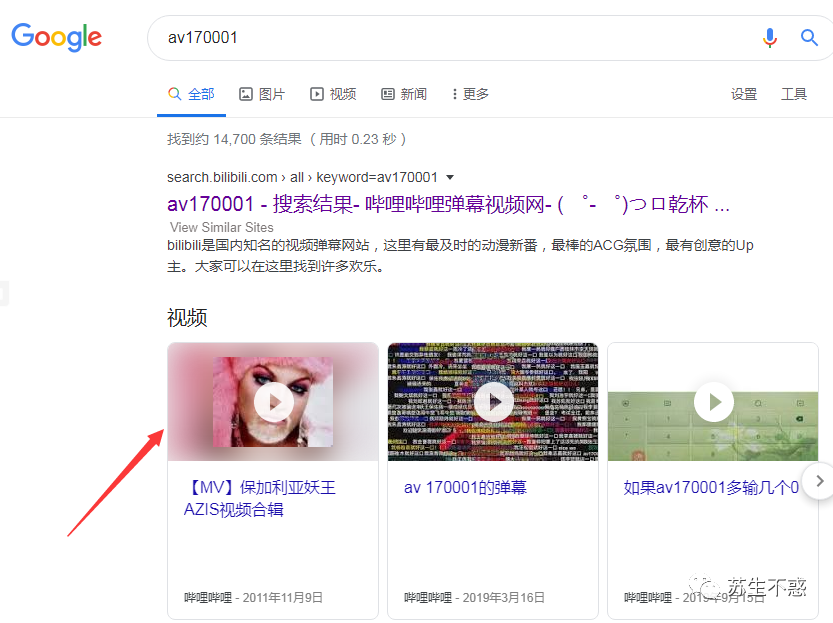Click the Google logo
This screenshot has height=623, width=833.
click(x=56, y=37)
